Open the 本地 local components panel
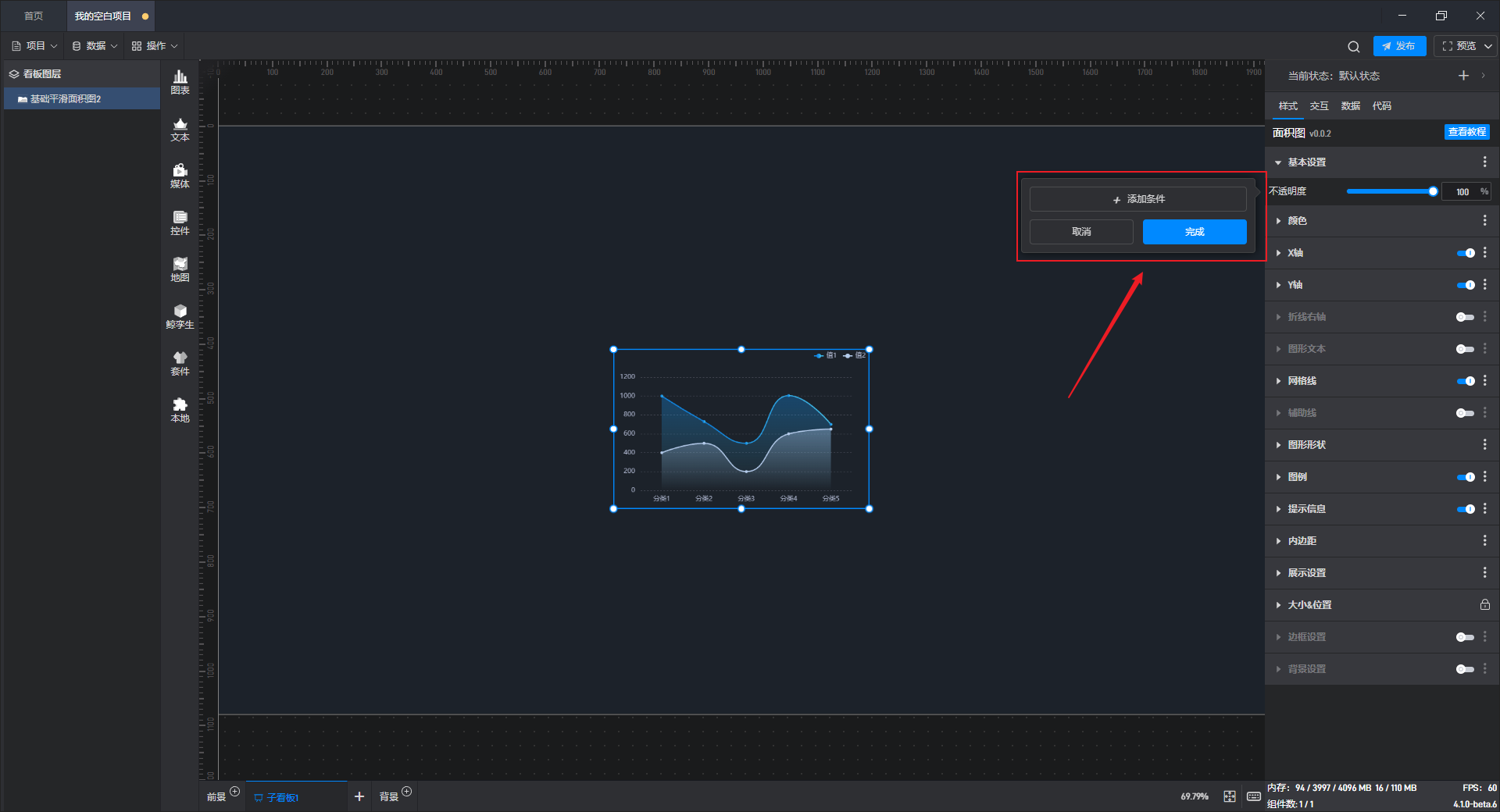This screenshot has width=1500, height=812. tap(180, 410)
